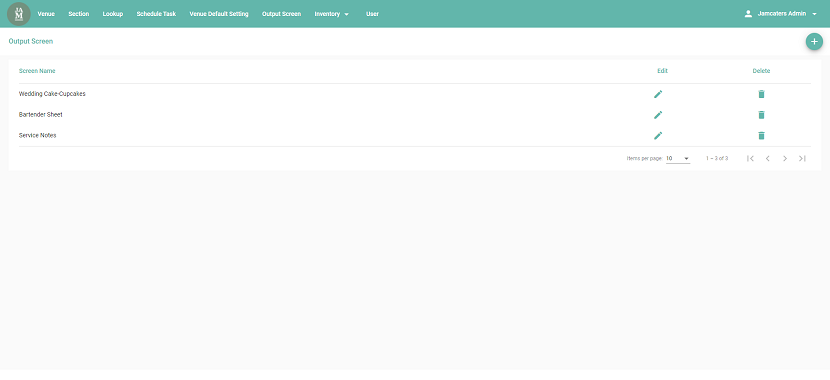This screenshot has height=380, width=830.
Task: Open the Jamcaters Admin user dropdown
Action: coord(781,14)
